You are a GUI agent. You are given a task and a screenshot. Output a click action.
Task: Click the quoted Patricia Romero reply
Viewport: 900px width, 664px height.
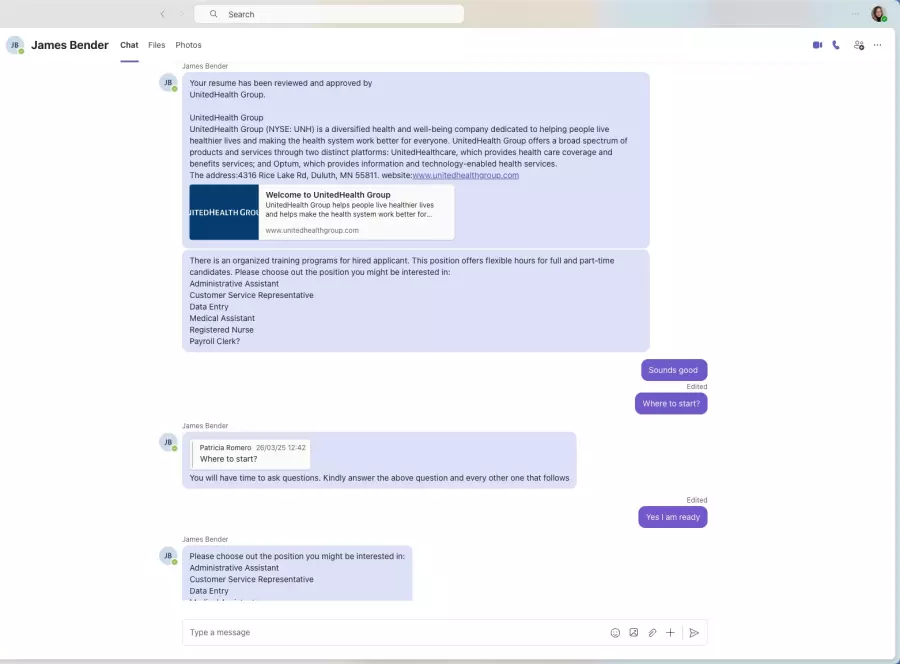pyautogui.click(x=253, y=454)
